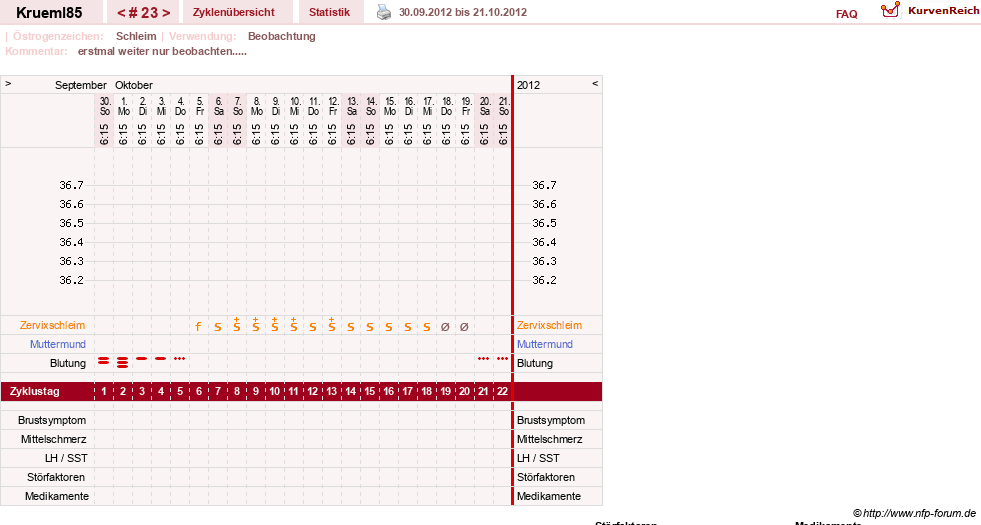Go to previous cycle with left arrow
This screenshot has width=981, height=525.
(121, 13)
